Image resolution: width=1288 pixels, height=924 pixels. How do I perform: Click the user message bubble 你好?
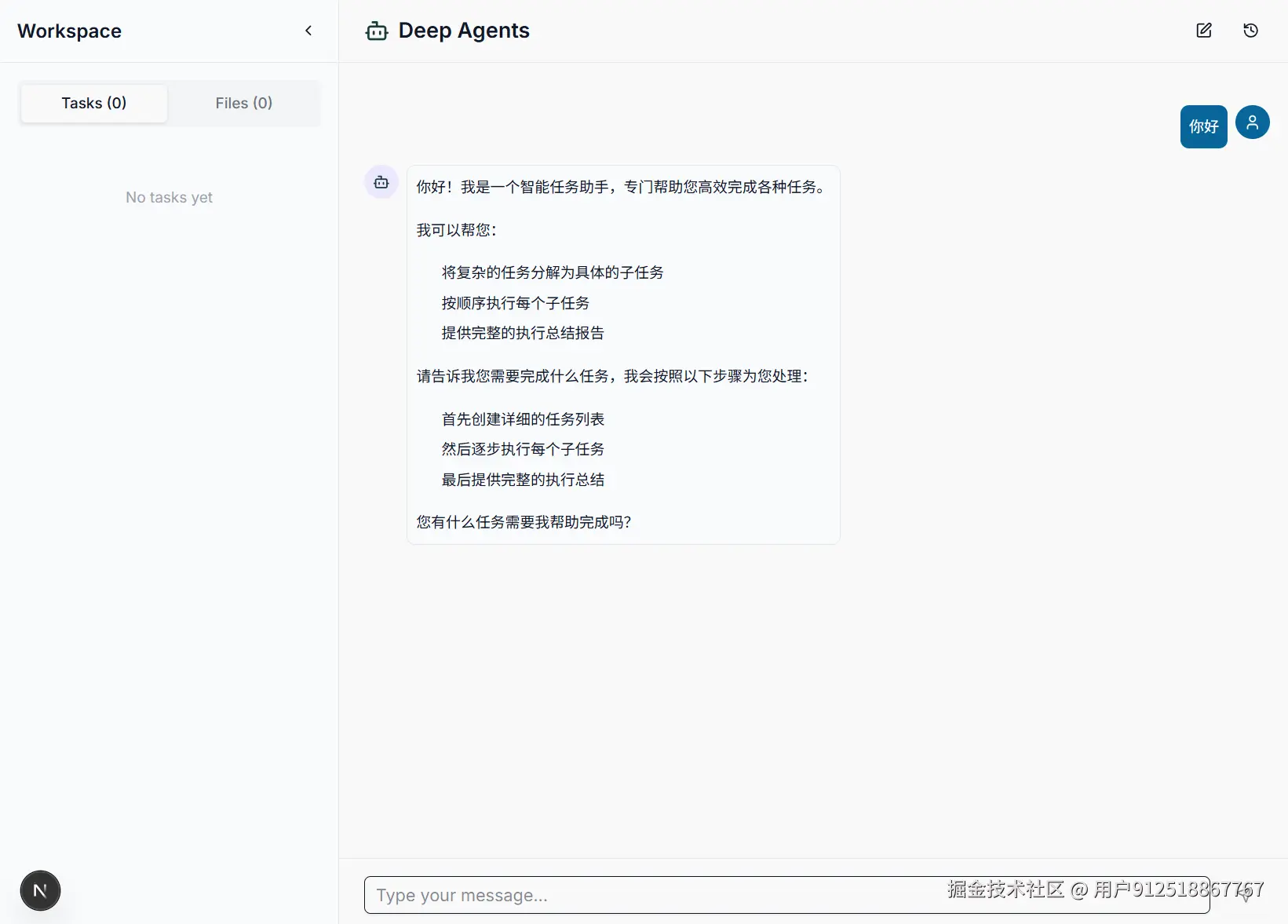click(1203, 126)
